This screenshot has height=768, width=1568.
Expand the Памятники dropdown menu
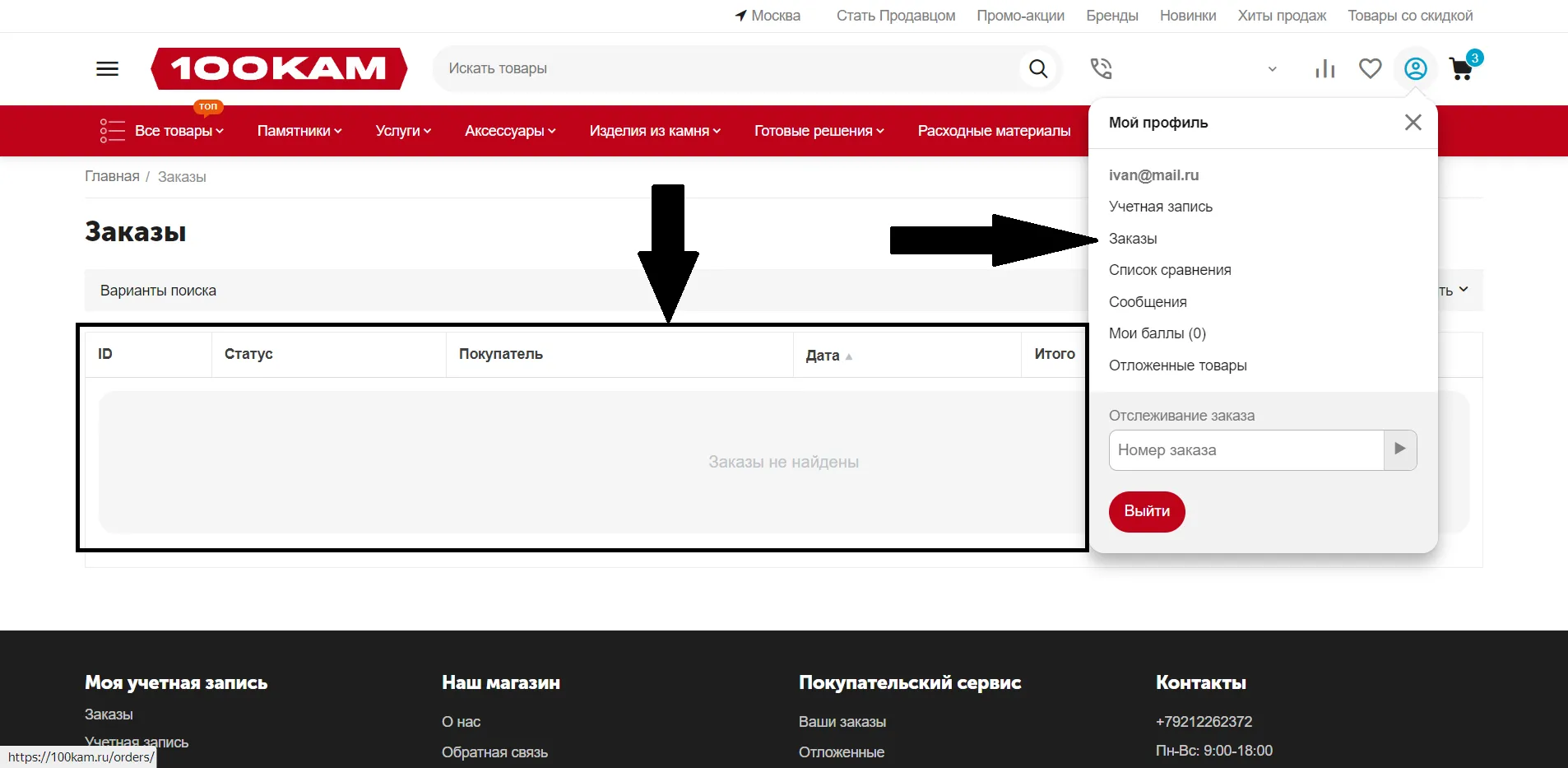click(x=299, y=131)
